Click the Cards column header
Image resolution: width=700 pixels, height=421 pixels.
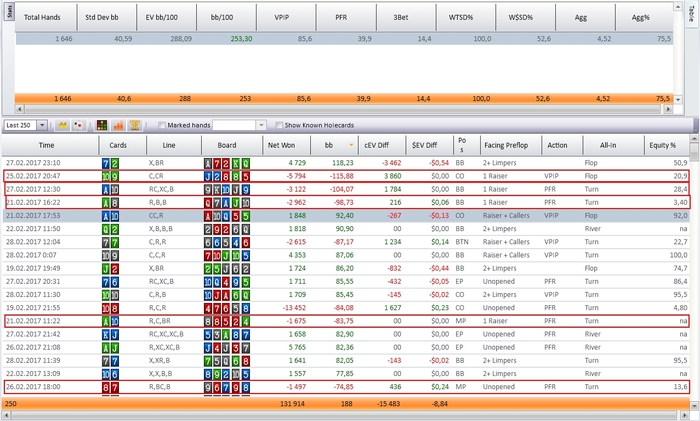click(x=122, y=145)
